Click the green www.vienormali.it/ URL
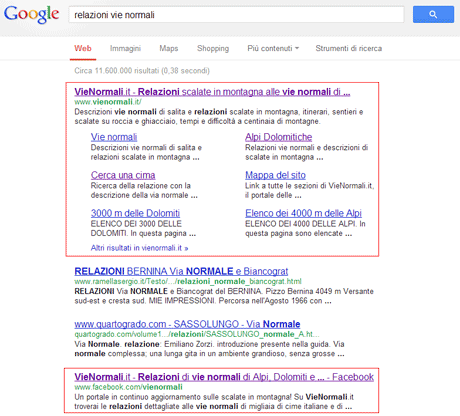This screenshot has width=460, height=416. click(108, 102)
